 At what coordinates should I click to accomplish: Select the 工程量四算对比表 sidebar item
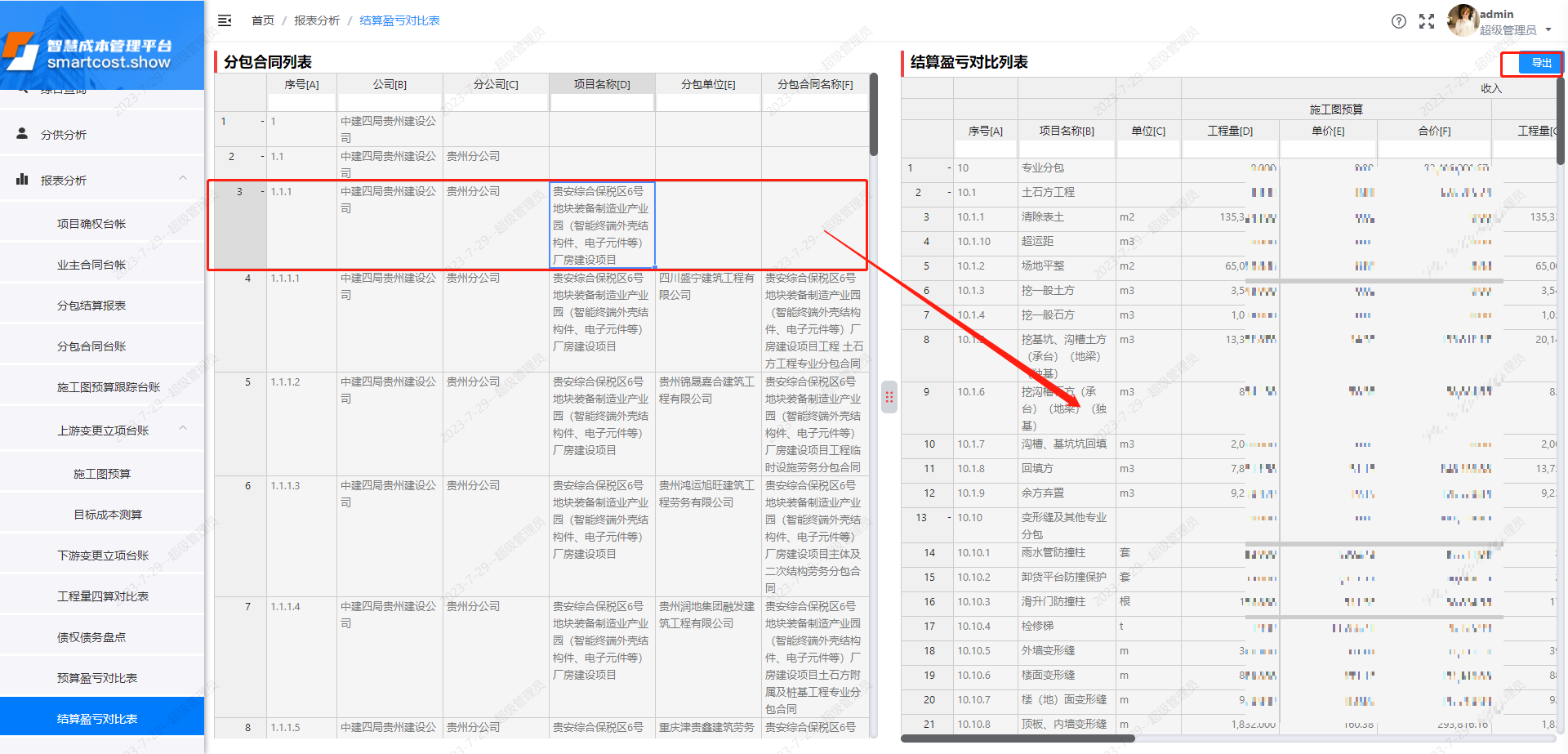(102, 596)
